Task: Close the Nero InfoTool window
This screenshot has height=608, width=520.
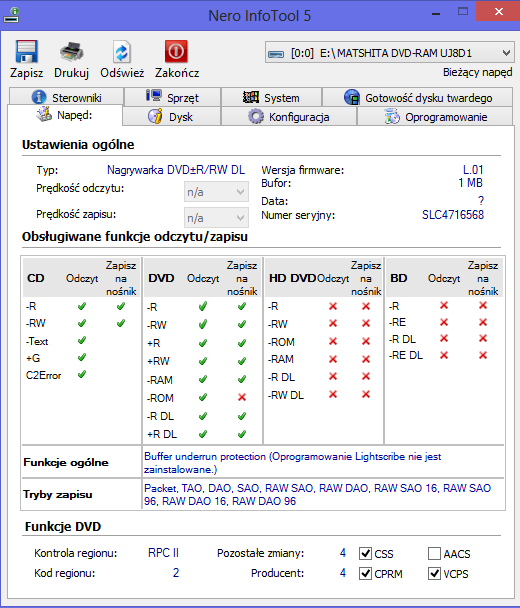Action: coord(499,12)
